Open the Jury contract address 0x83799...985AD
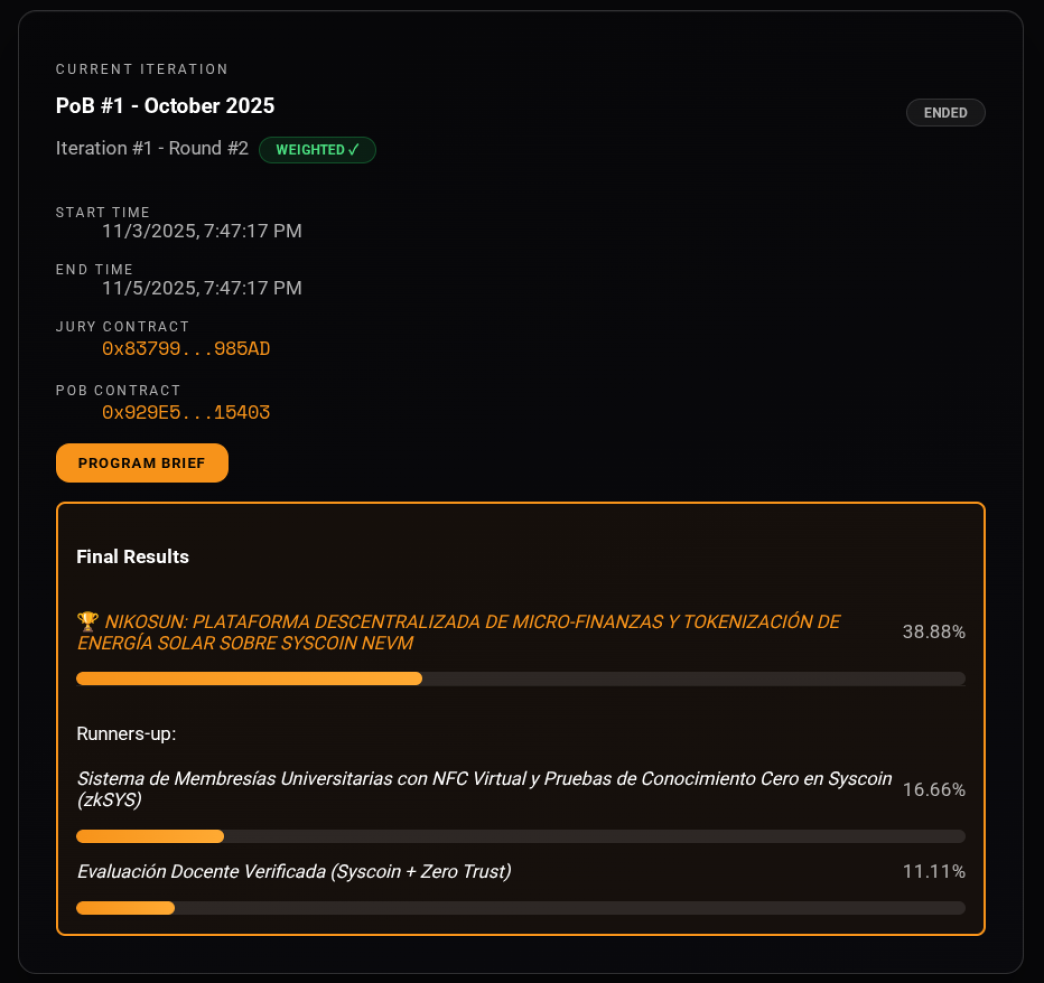Viewport: 1044px width, 983px height. 186,349
